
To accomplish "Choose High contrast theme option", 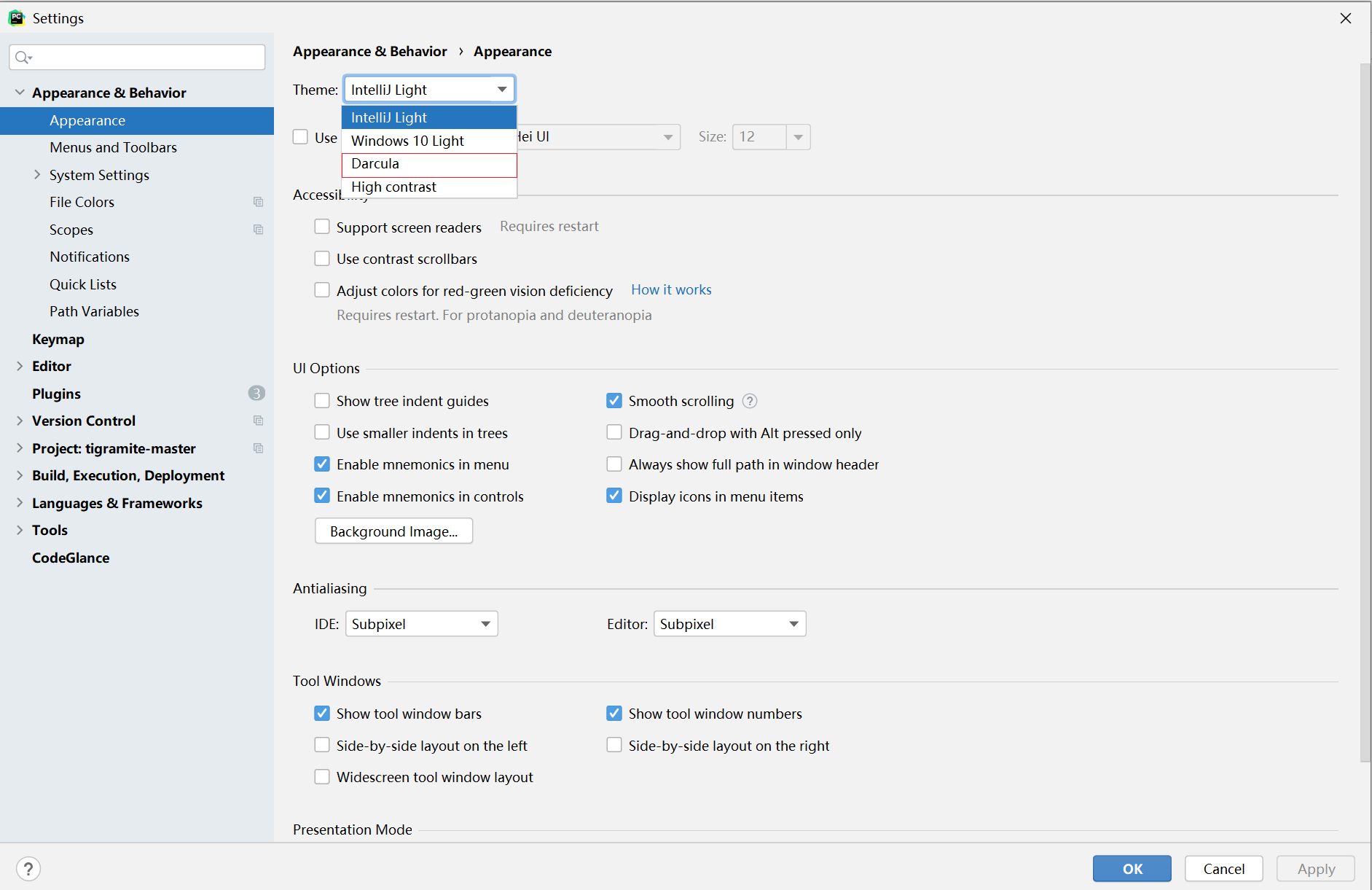I will [x=429, y=187].
